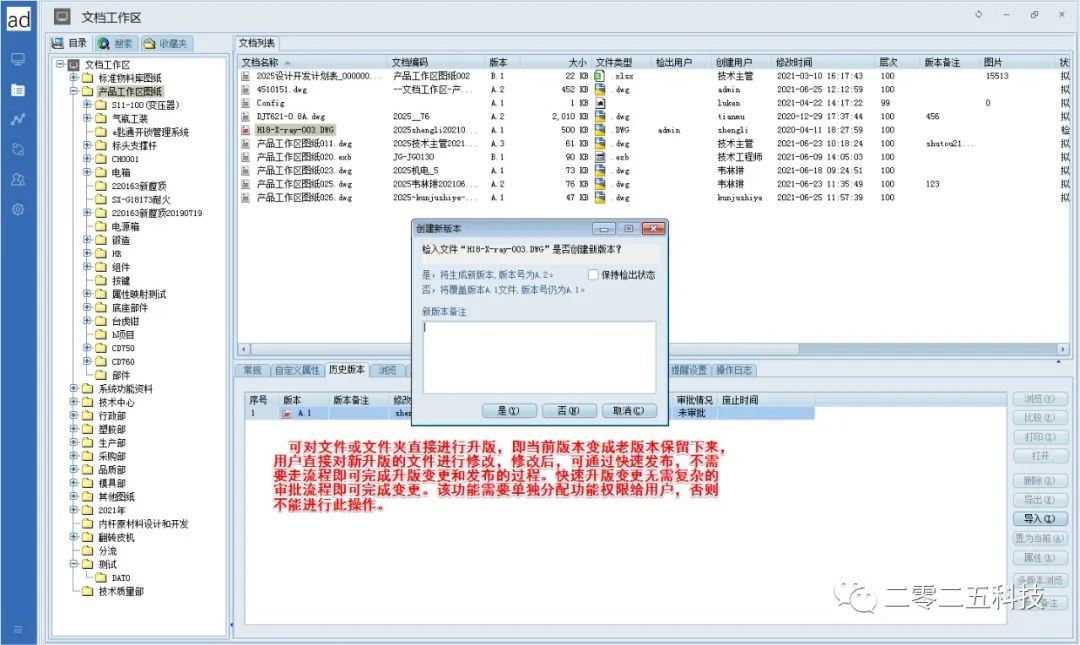Switch to the 搜索 tab
This screenshot has width=1080, height=645.
115,43
